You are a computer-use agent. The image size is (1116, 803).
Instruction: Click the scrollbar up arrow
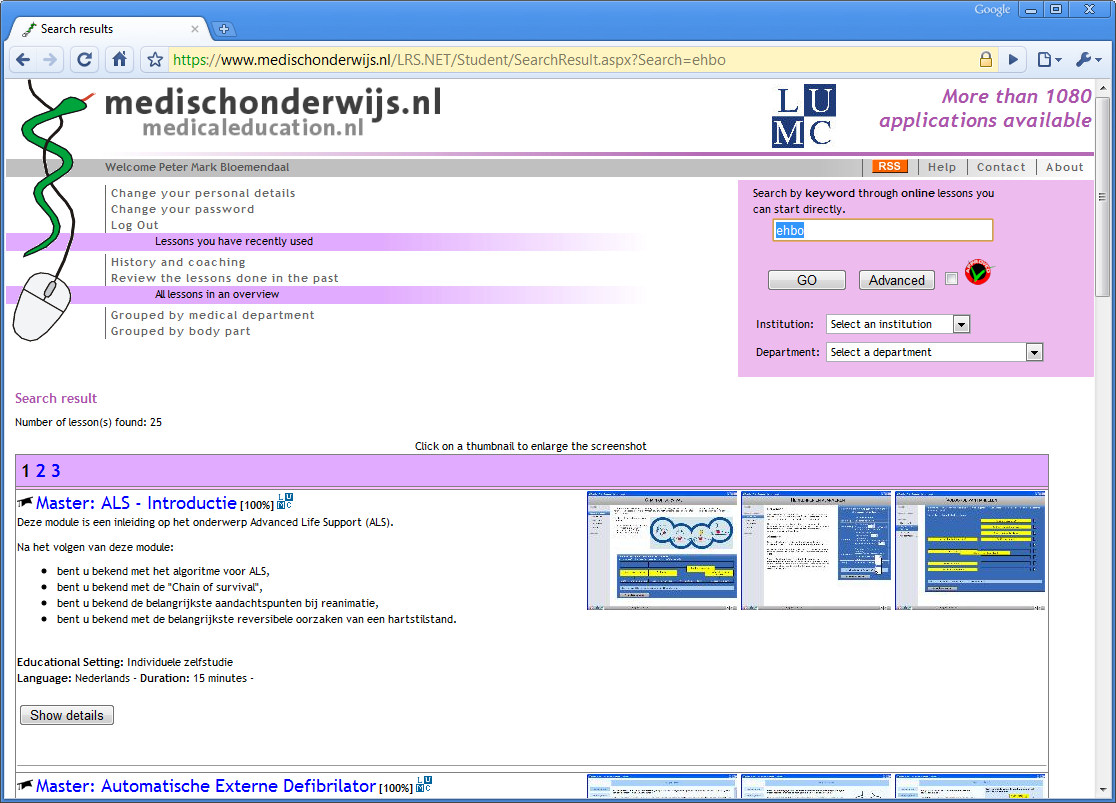tap(1102, 88)
